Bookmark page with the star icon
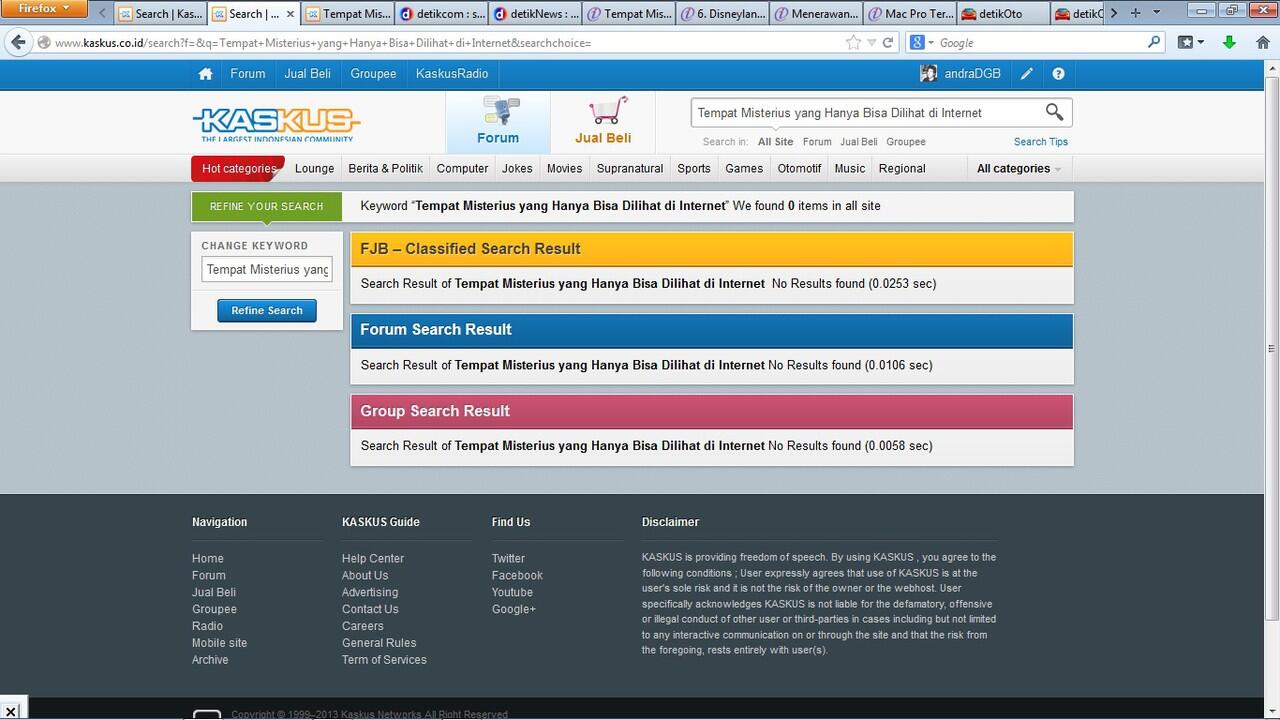 (853, 43)
